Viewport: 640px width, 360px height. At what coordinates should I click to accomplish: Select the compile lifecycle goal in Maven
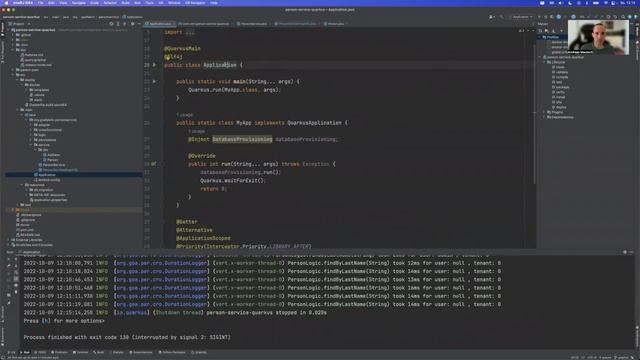(x=562, y=77)
